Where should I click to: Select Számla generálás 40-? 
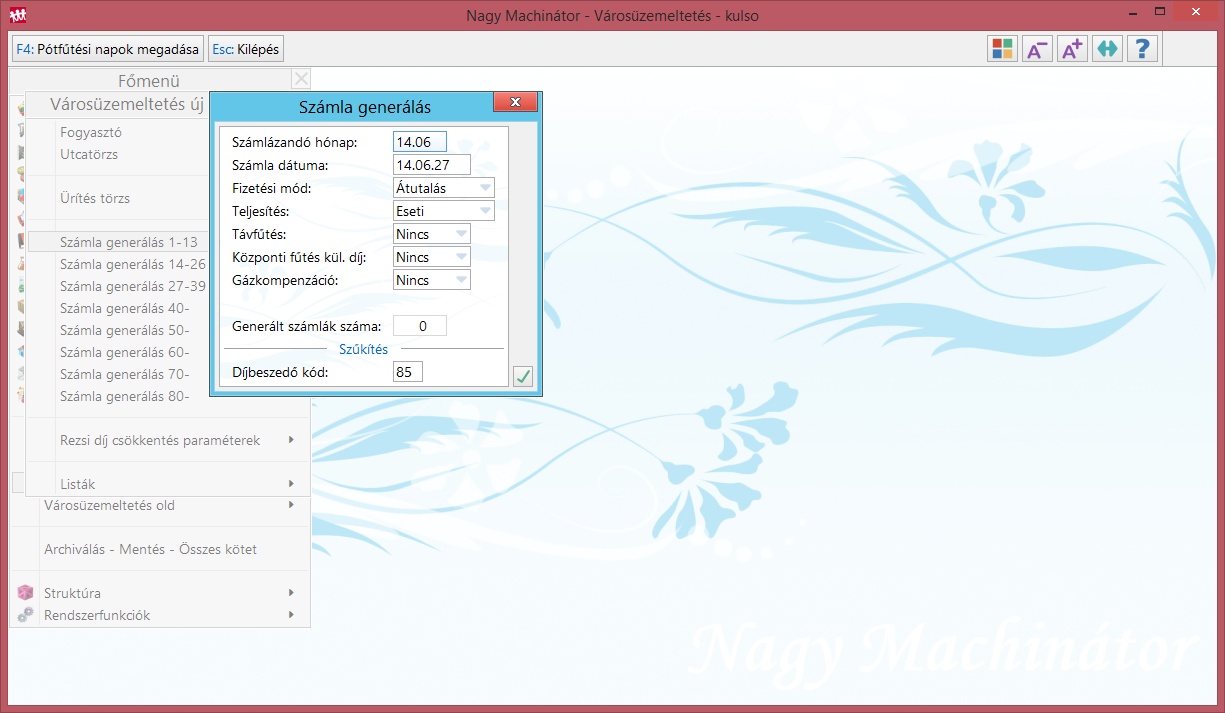pyautogui.click(x=125, y=308)
